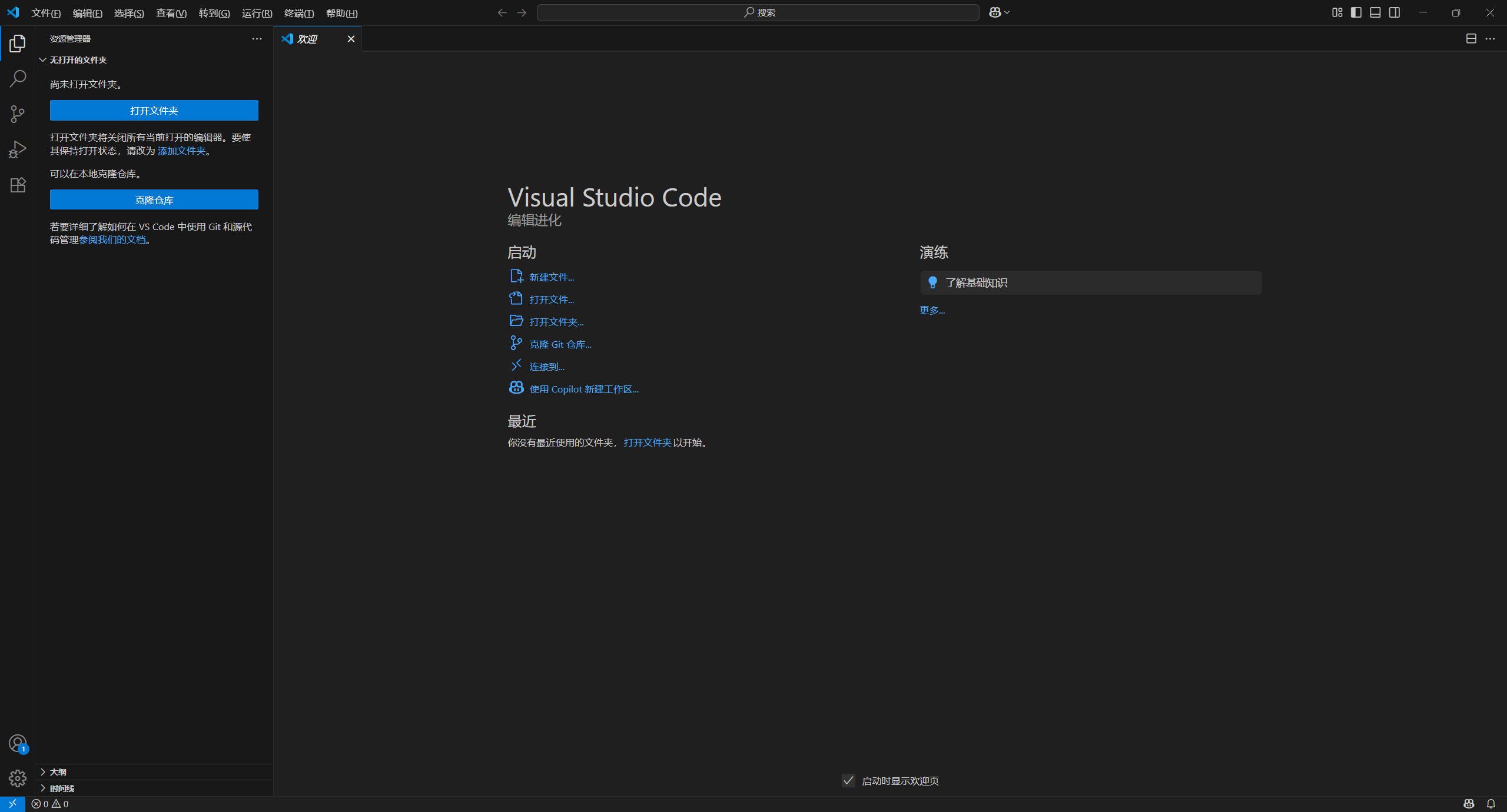Open the Search view in activity bar
1507x812 pixels.
click(18, 78)
